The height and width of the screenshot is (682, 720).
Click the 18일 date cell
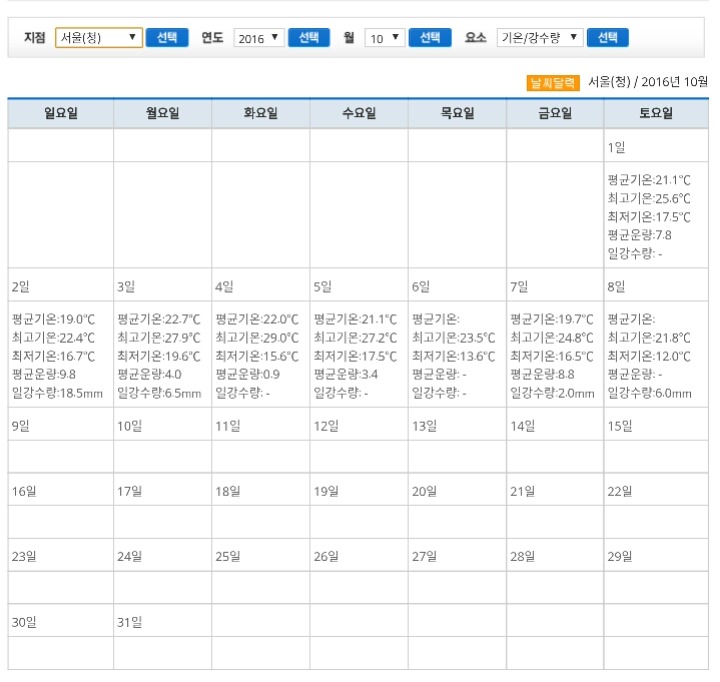[x=261, y=490]
